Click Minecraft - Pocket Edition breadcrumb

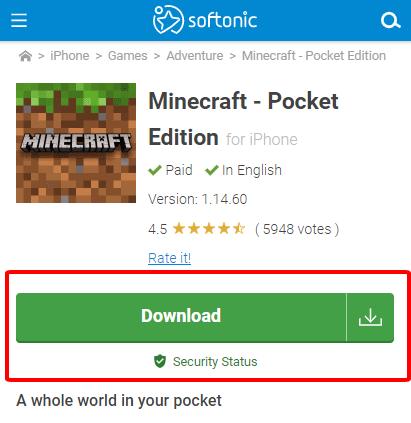point(314,56)
